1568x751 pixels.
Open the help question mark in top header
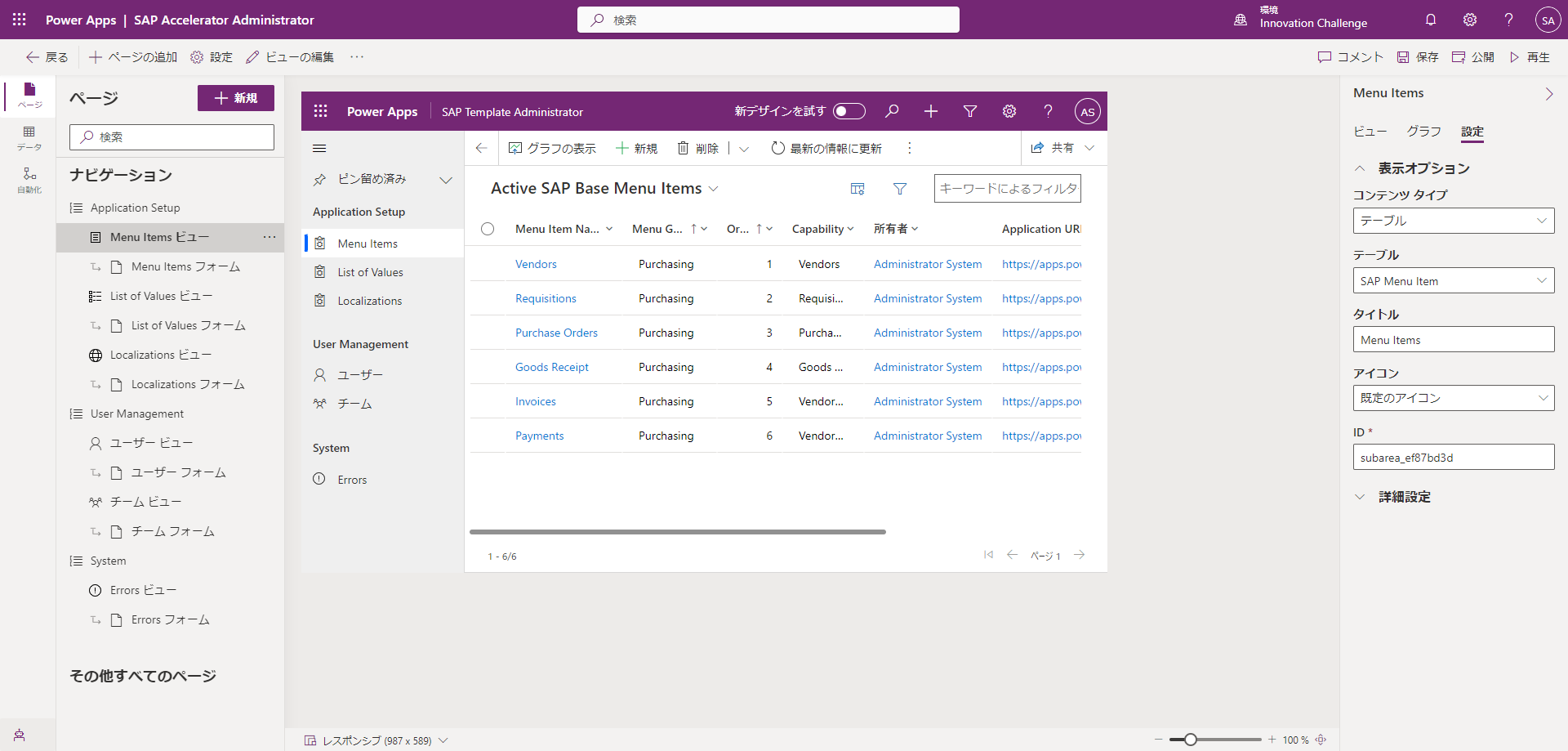1508,20
